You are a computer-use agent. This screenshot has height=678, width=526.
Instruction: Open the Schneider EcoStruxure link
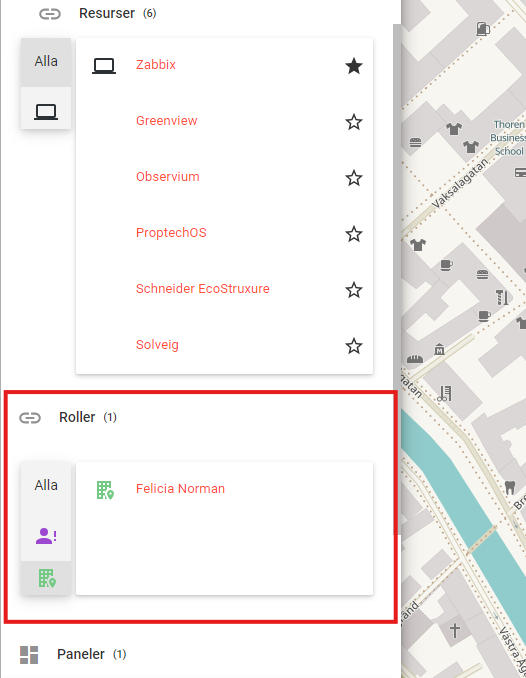(x=202, y=288)
